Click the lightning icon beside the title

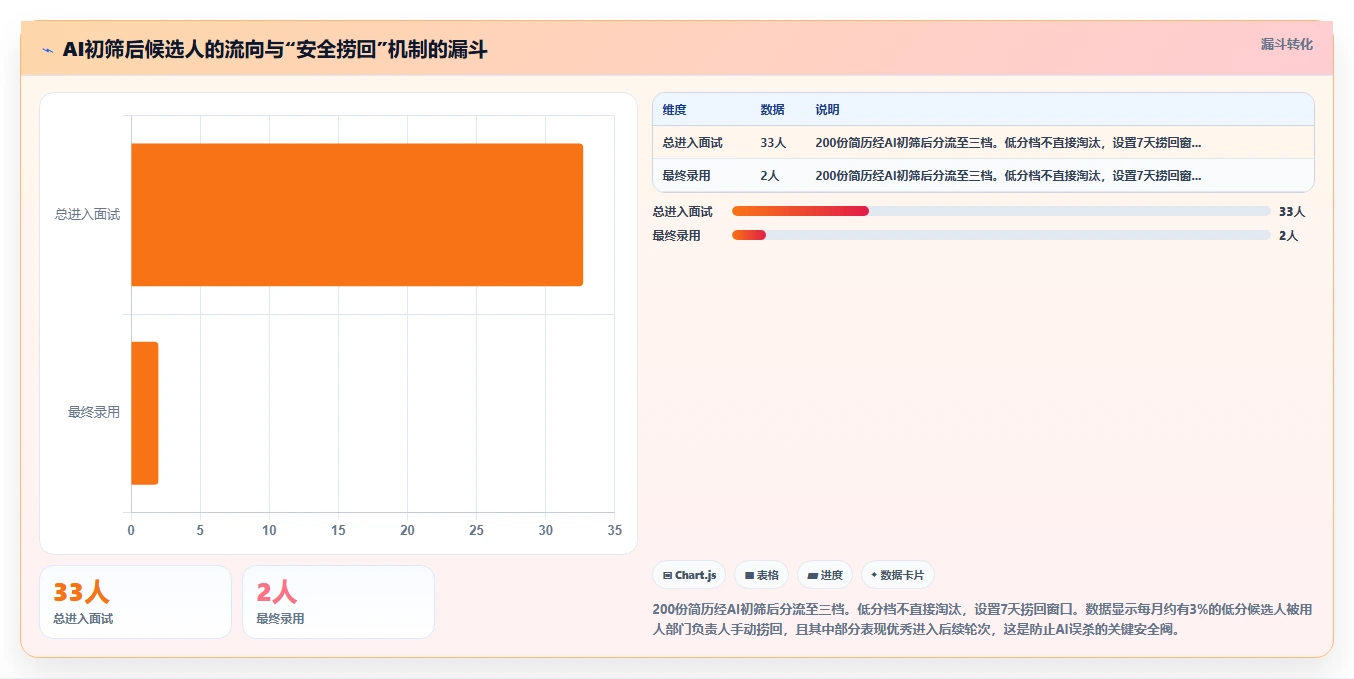47,50
